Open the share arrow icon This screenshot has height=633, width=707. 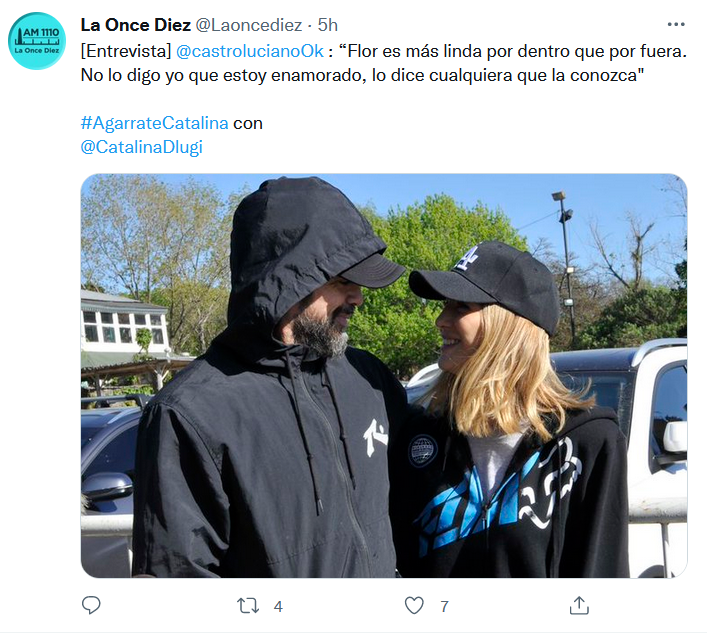[579, 605]
